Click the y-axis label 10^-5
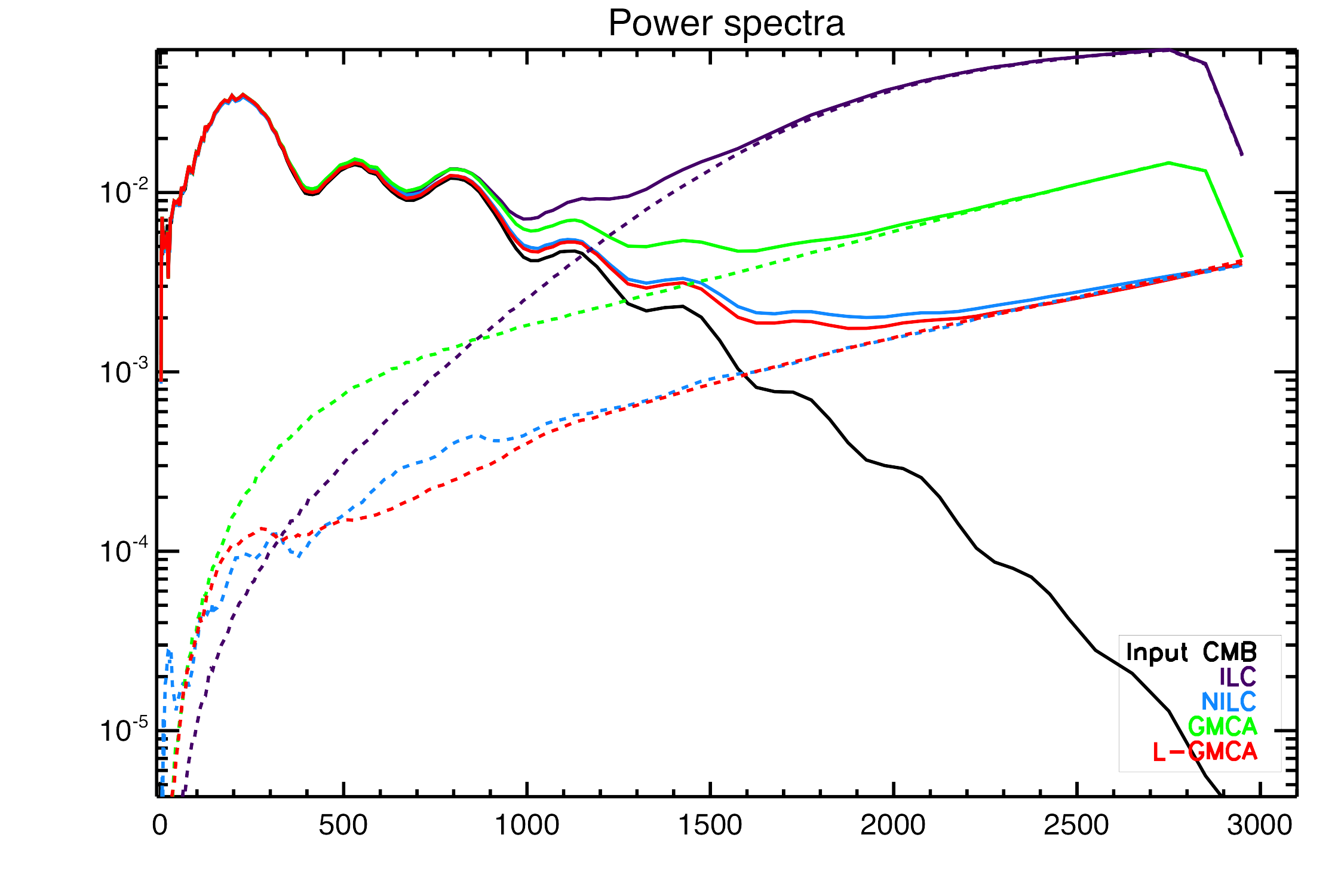Viewport: 1344px width, 896px height. coord(124,730)
